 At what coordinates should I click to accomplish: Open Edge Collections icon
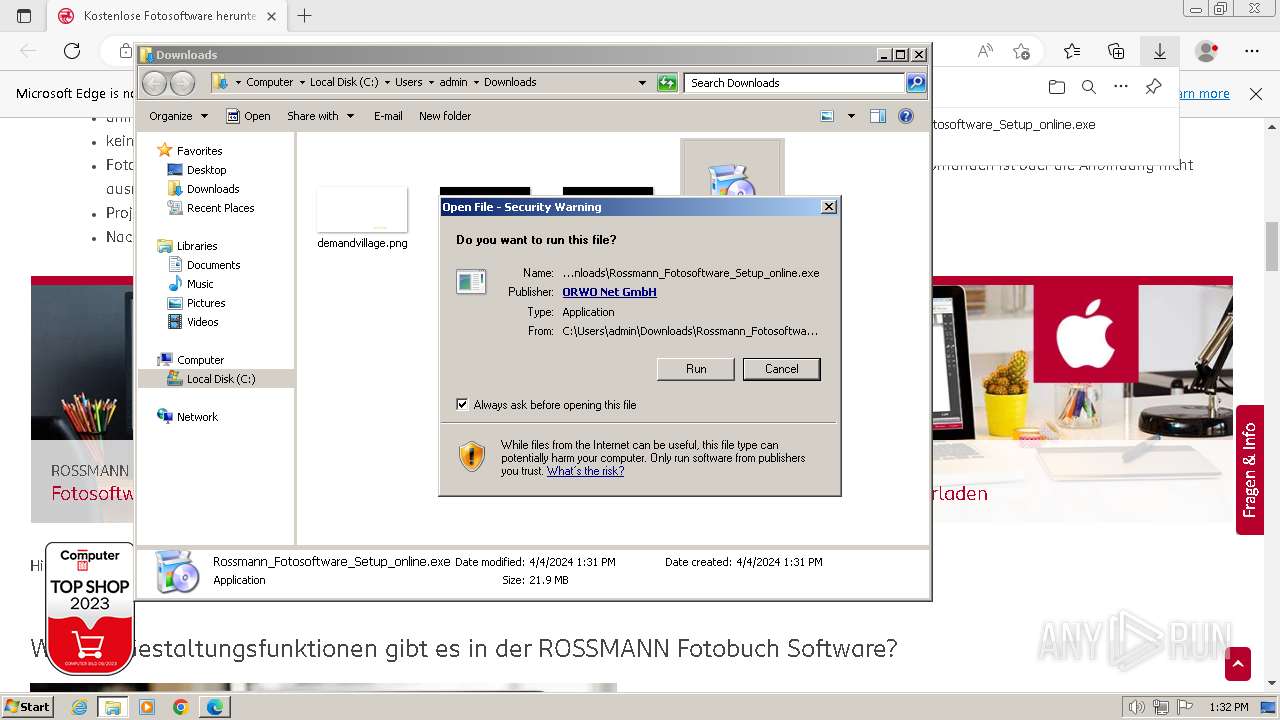[x=1116, y=51]
